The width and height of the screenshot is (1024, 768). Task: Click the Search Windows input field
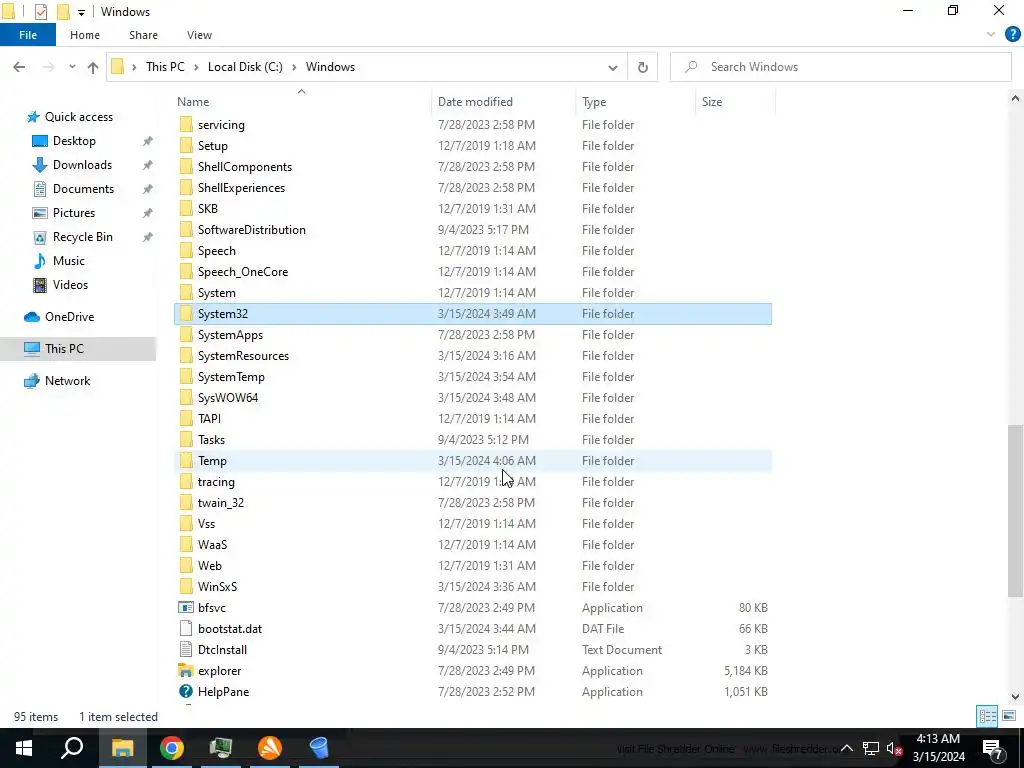coord(841,67)
